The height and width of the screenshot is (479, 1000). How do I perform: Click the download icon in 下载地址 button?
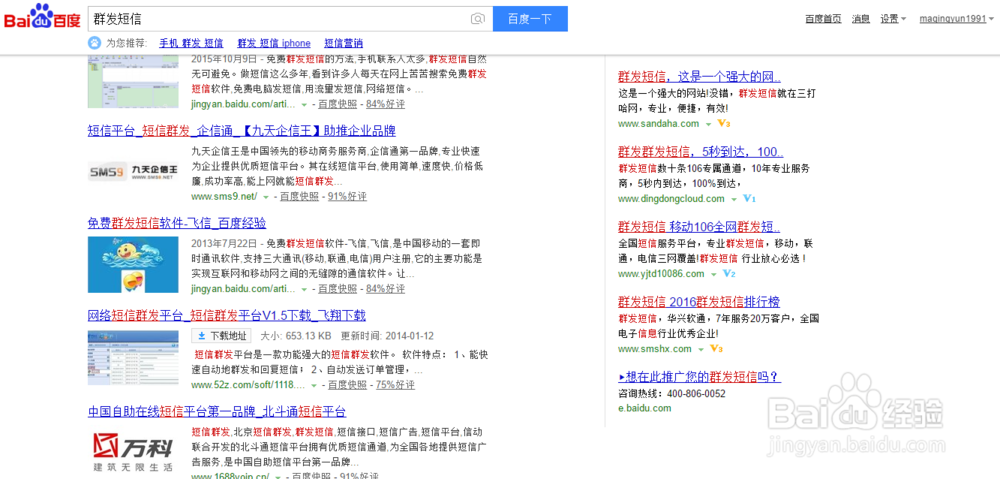(201, 335)
